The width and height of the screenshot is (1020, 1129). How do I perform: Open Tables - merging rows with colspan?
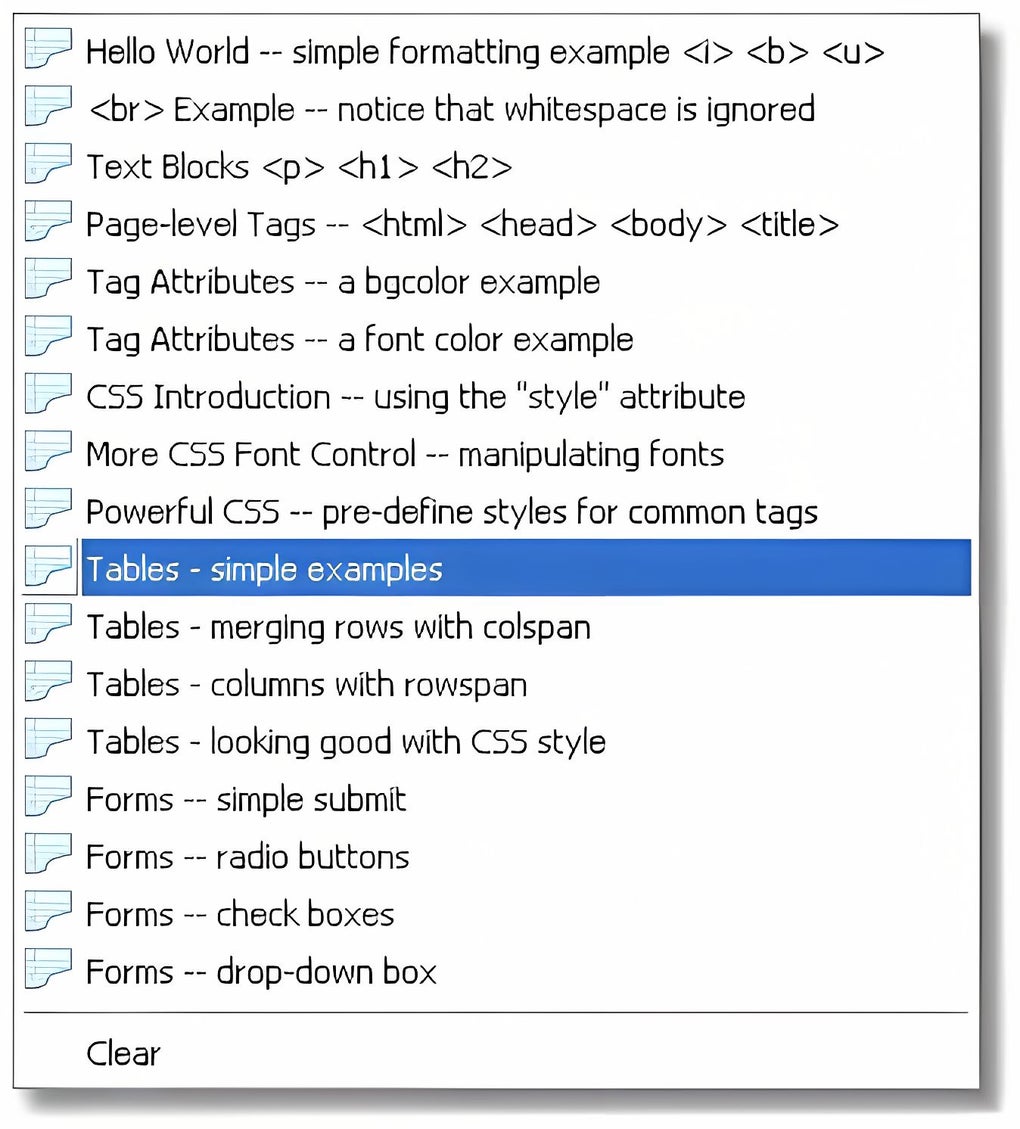pos(338,627)
